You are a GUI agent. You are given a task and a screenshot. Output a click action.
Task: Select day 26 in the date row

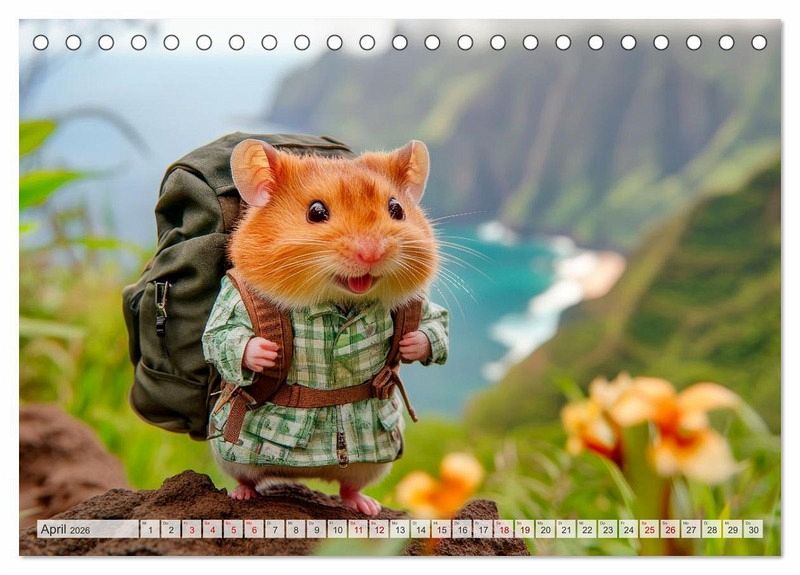coord(669,529)
